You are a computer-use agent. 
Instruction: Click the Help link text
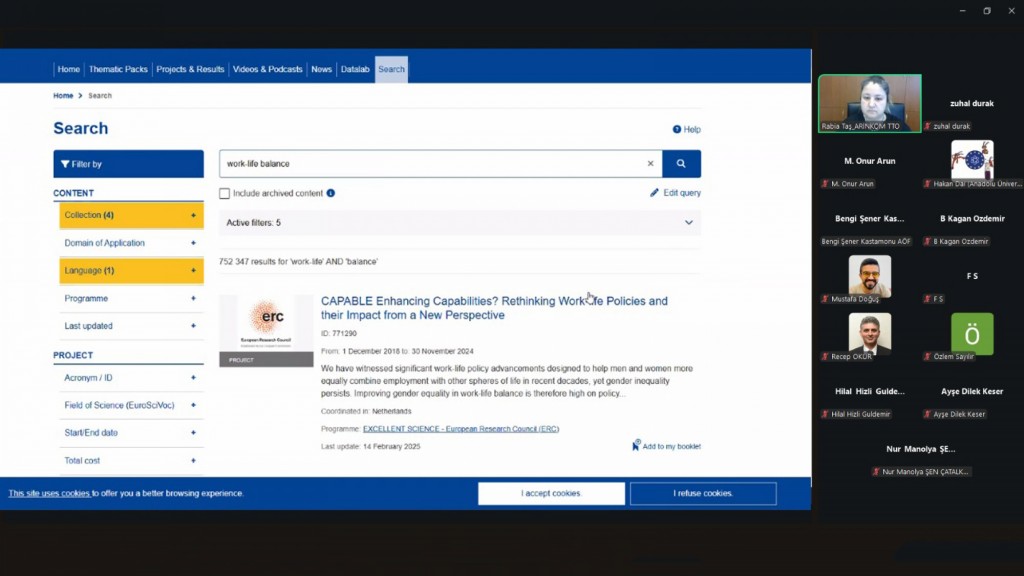[692, 129]
